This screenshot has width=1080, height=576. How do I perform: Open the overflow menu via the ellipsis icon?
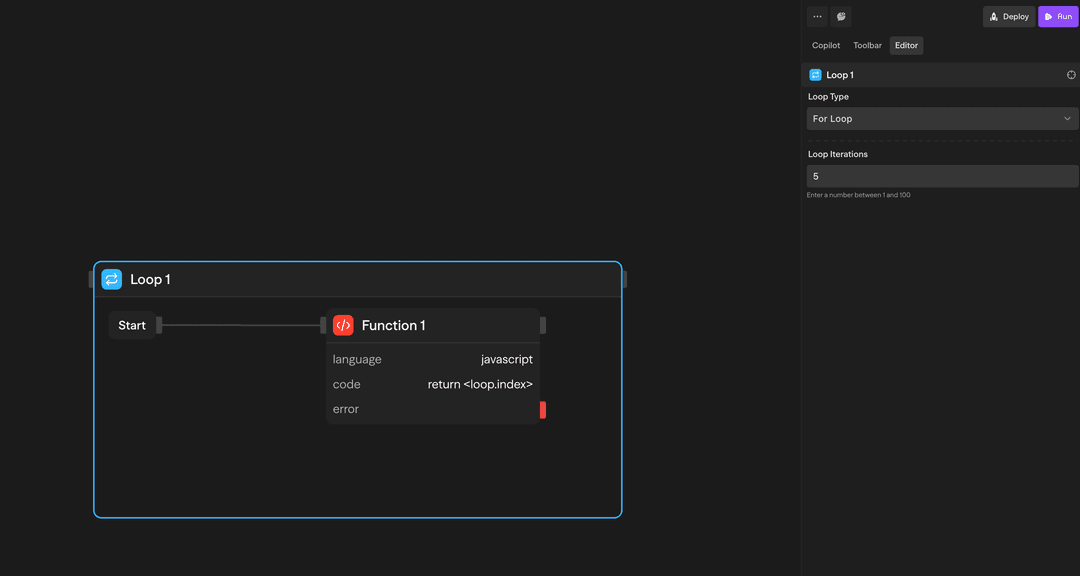pyautogui.click(x=817, y=16)
